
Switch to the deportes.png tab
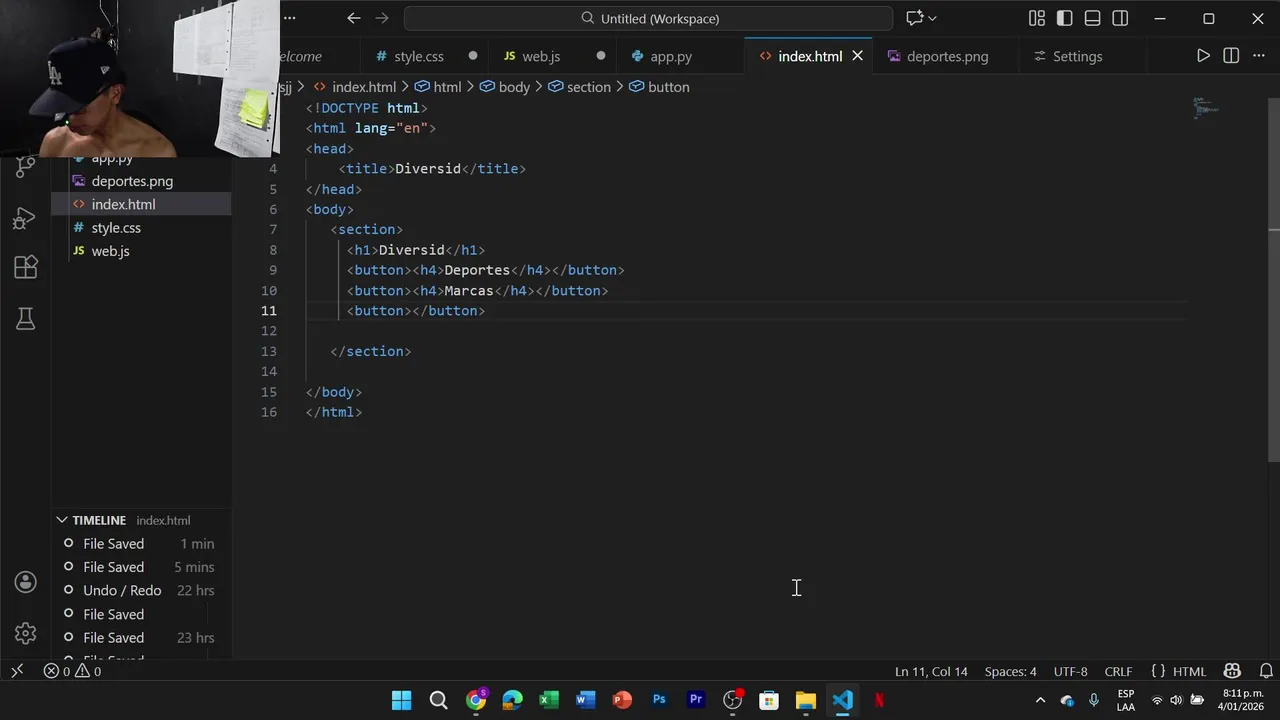point(947,56)
